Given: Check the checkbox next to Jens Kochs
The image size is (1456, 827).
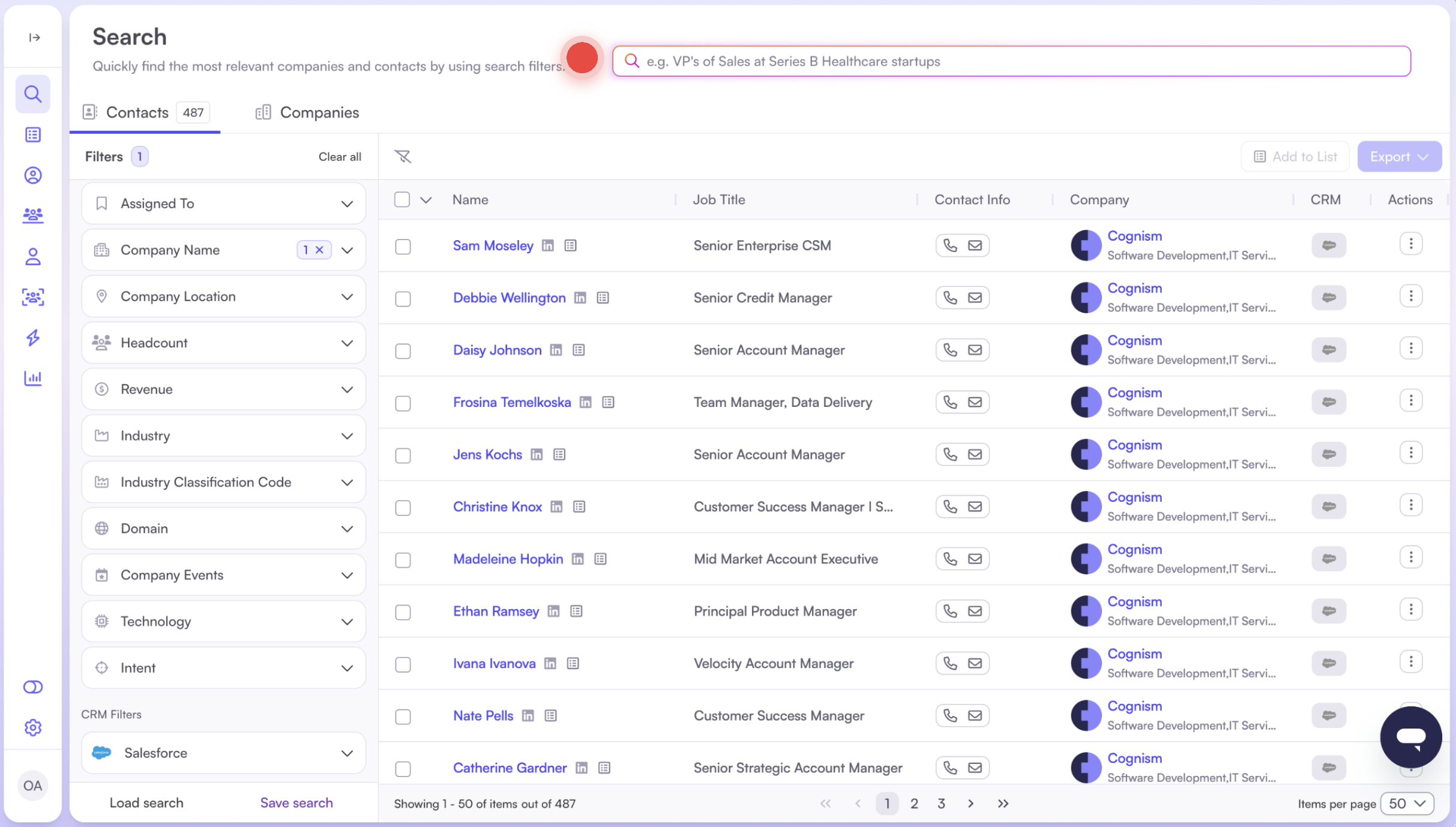Looking at the screenshot, I should 403,456.
